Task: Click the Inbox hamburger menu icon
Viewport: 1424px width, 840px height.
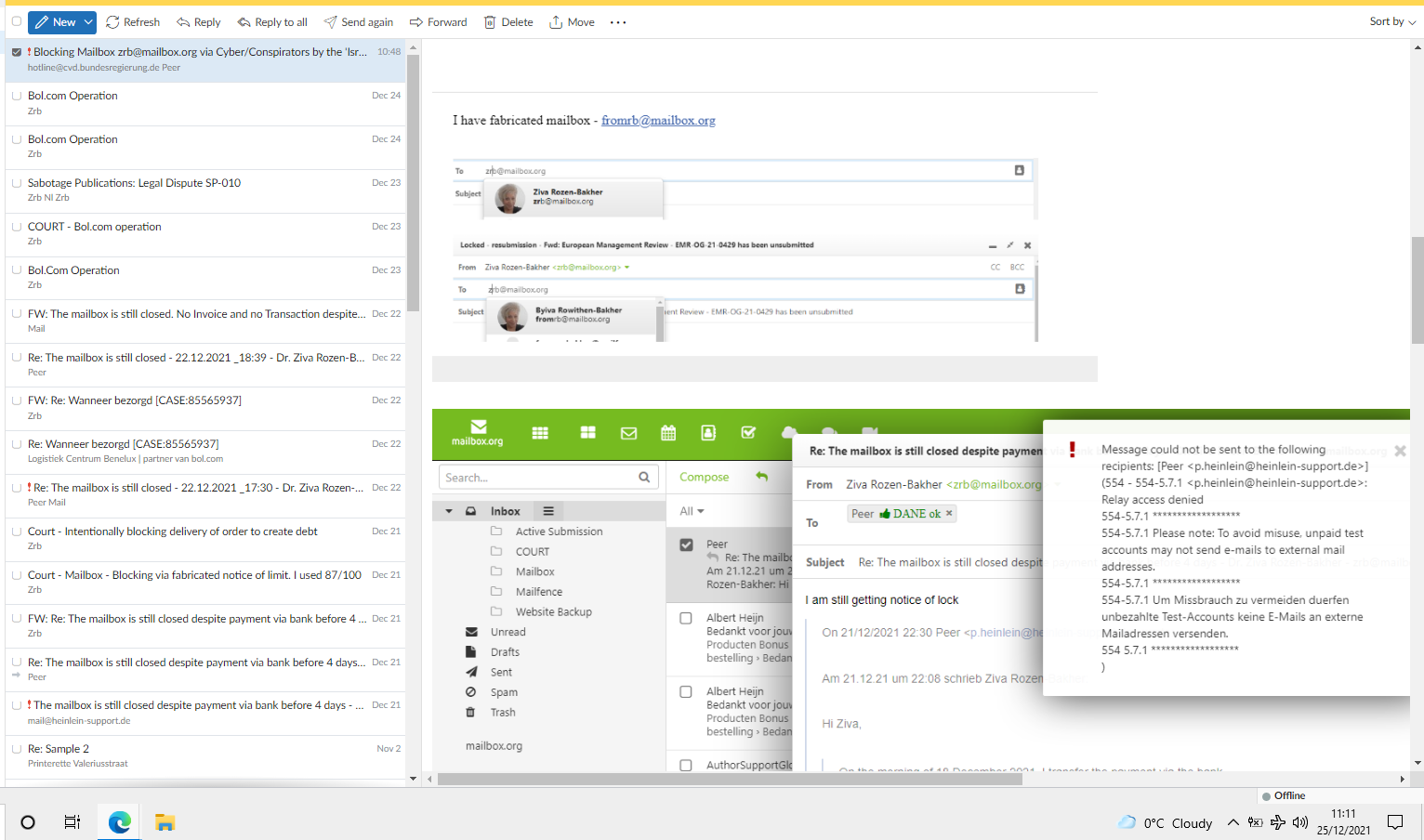Action: 548,511
